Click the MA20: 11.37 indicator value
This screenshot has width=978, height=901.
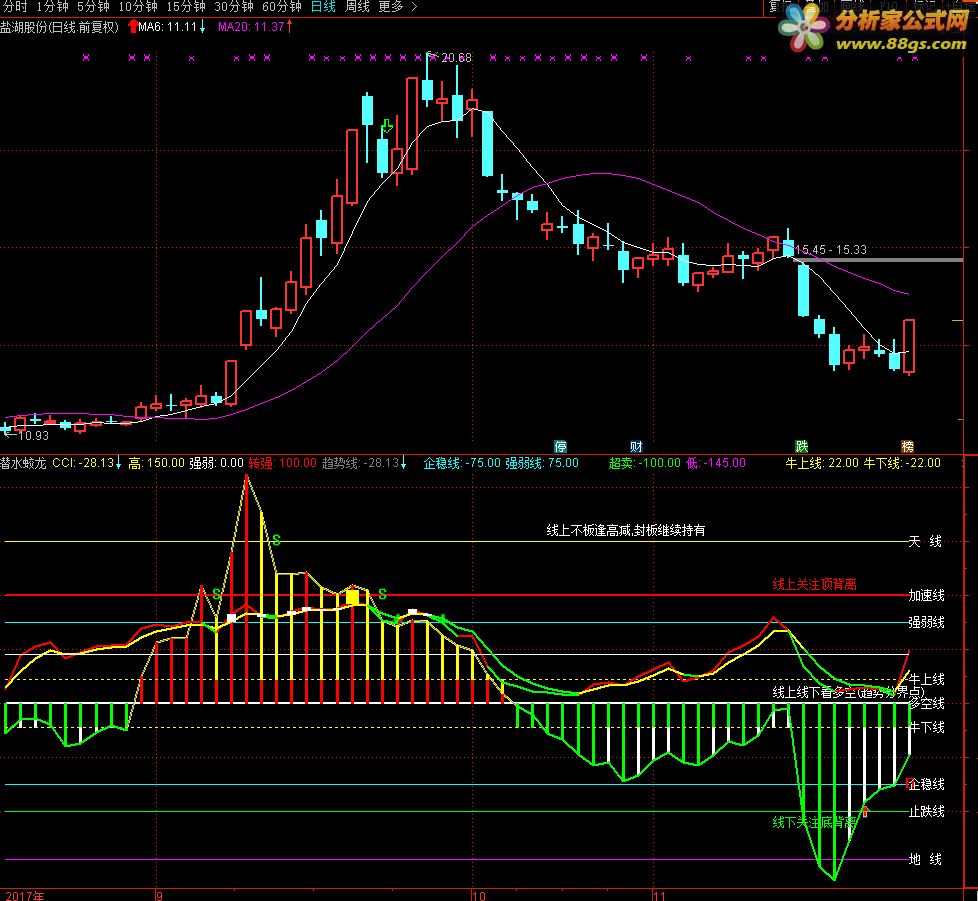251,27
